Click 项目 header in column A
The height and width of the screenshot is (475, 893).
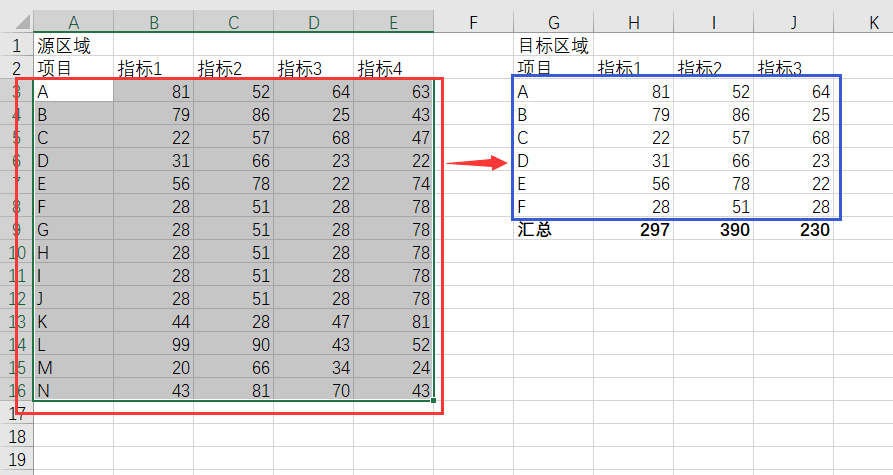point(73,68)
